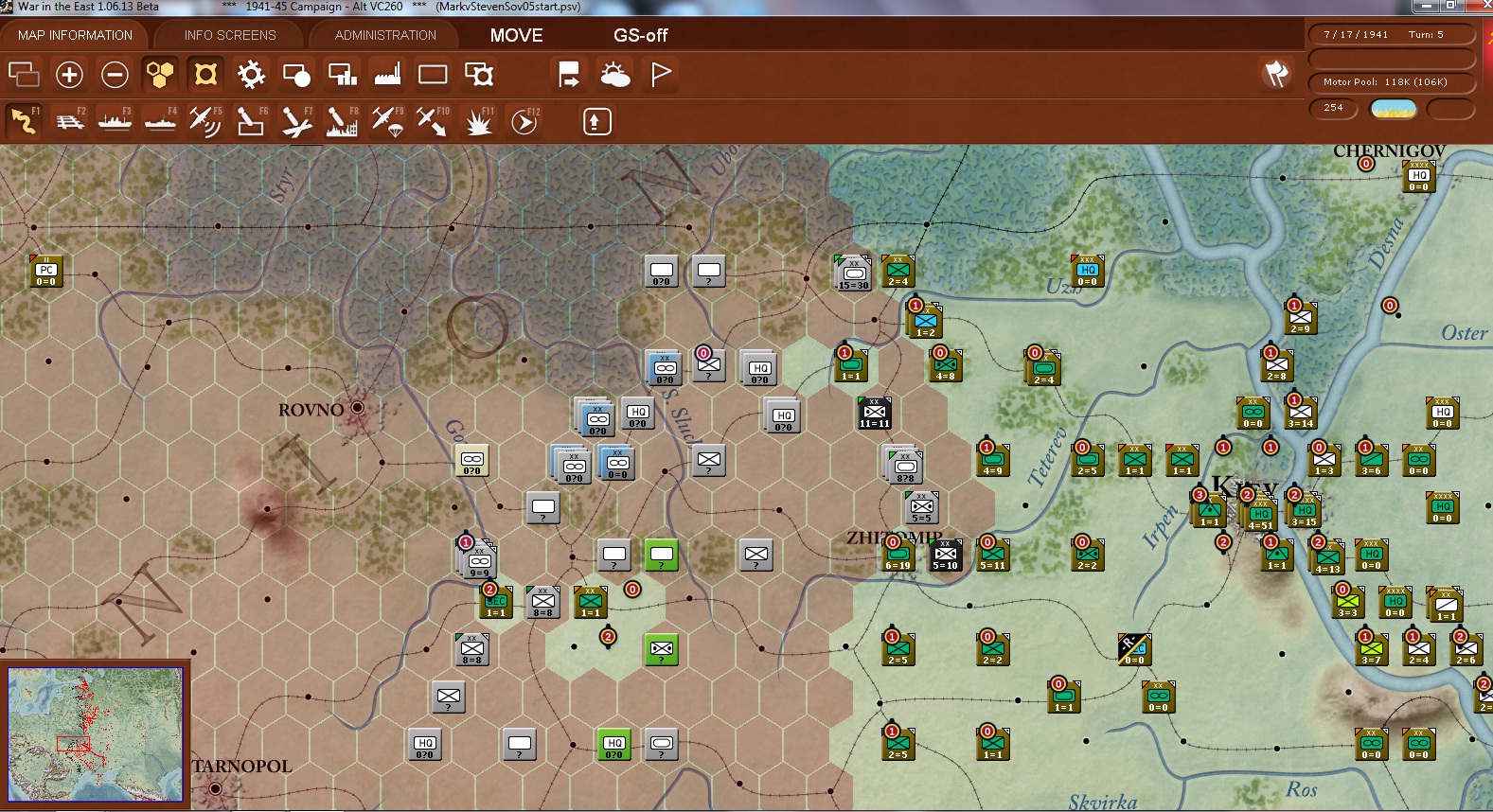
Task: Select bomb city mode (F8)
Action: 342,121
